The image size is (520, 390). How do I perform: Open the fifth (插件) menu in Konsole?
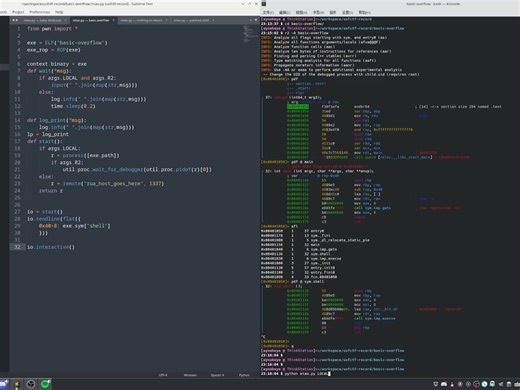(x=333, y=12)
